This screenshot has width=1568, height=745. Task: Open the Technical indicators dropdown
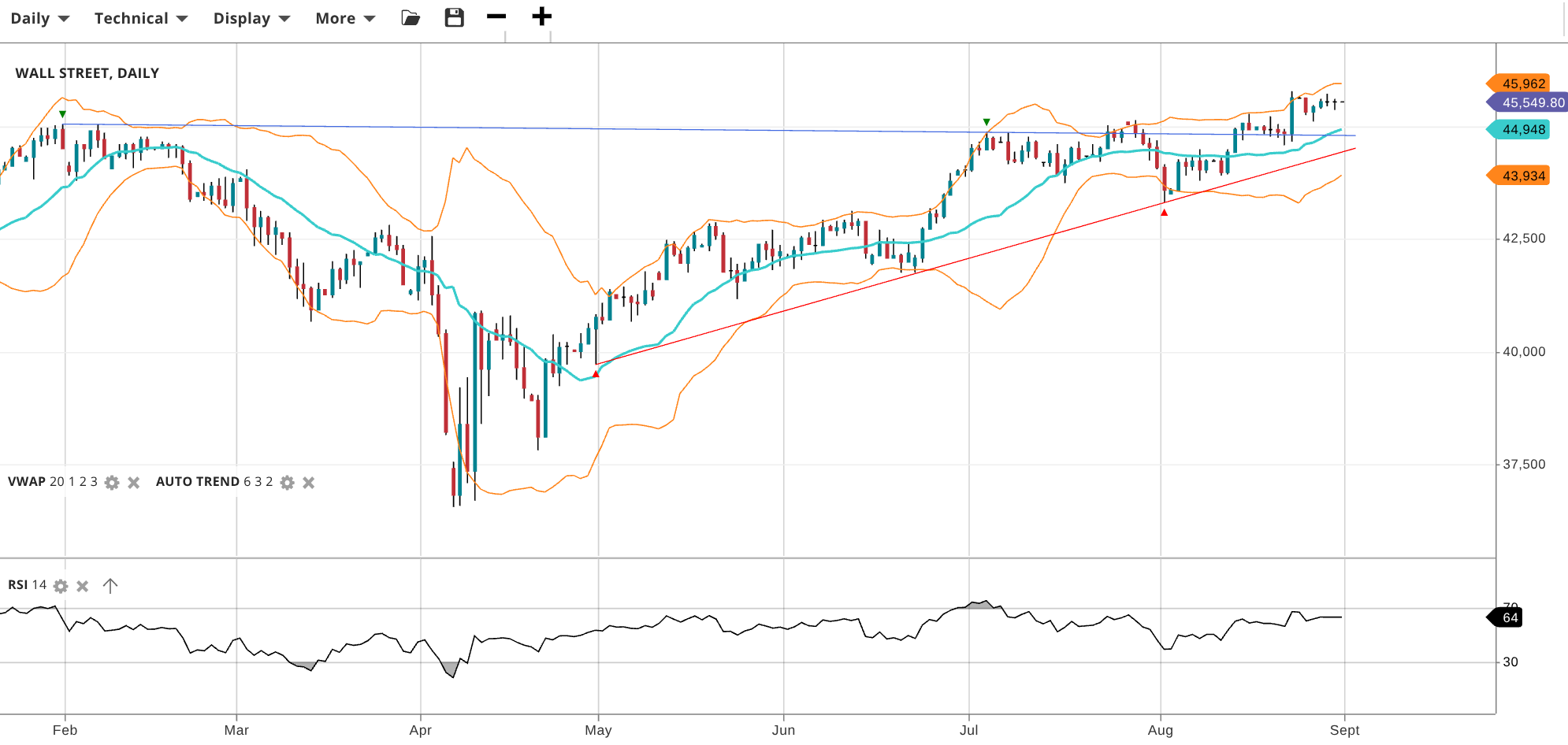[x=140, y=18]
